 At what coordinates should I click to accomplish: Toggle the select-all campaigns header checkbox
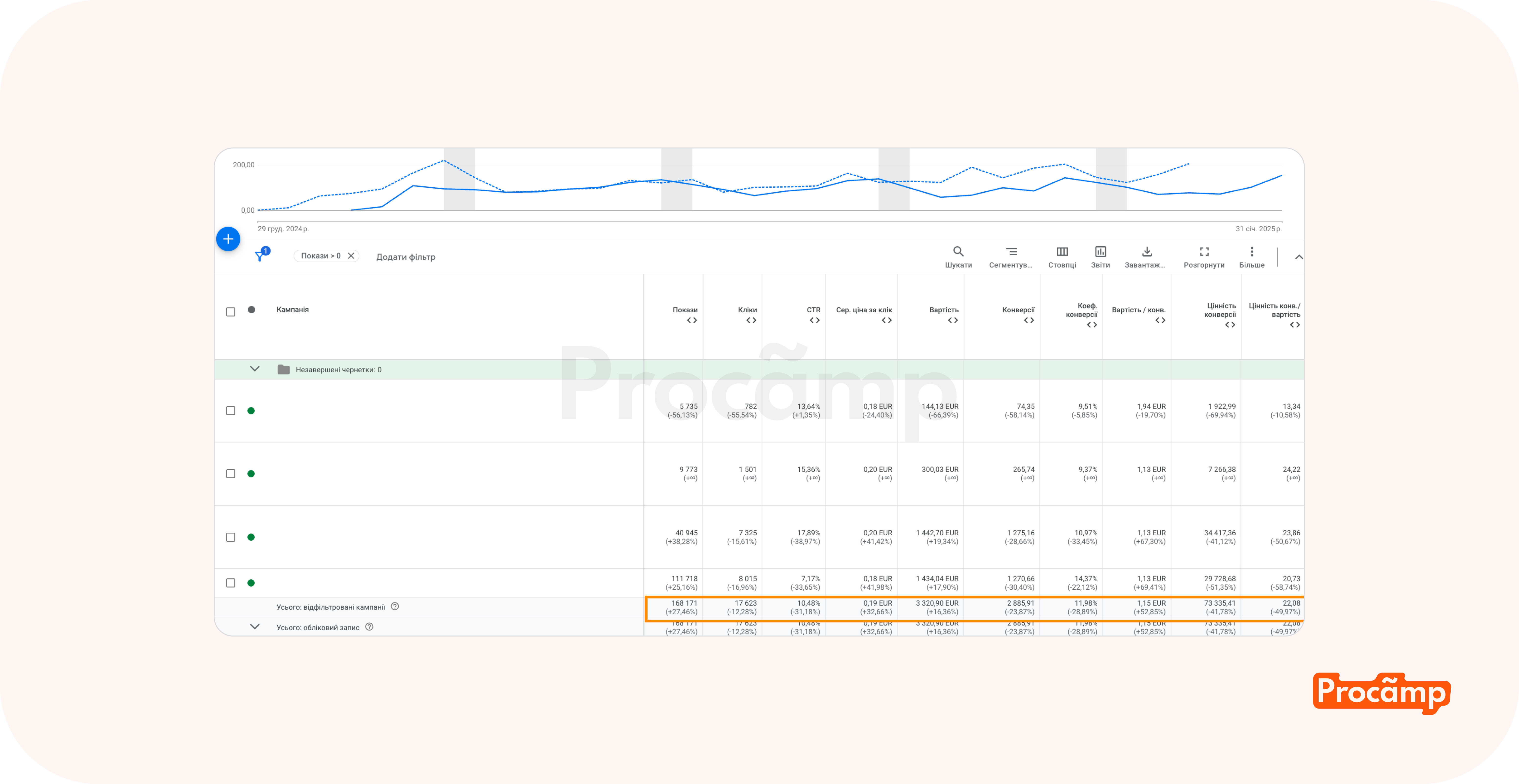[x=231, y=312]
